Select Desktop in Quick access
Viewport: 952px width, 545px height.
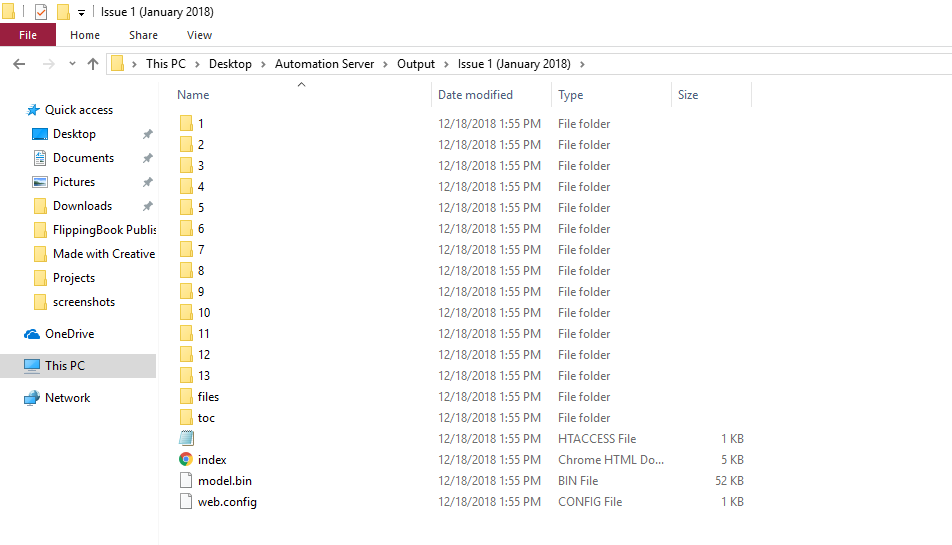click(x=74, y=134)
